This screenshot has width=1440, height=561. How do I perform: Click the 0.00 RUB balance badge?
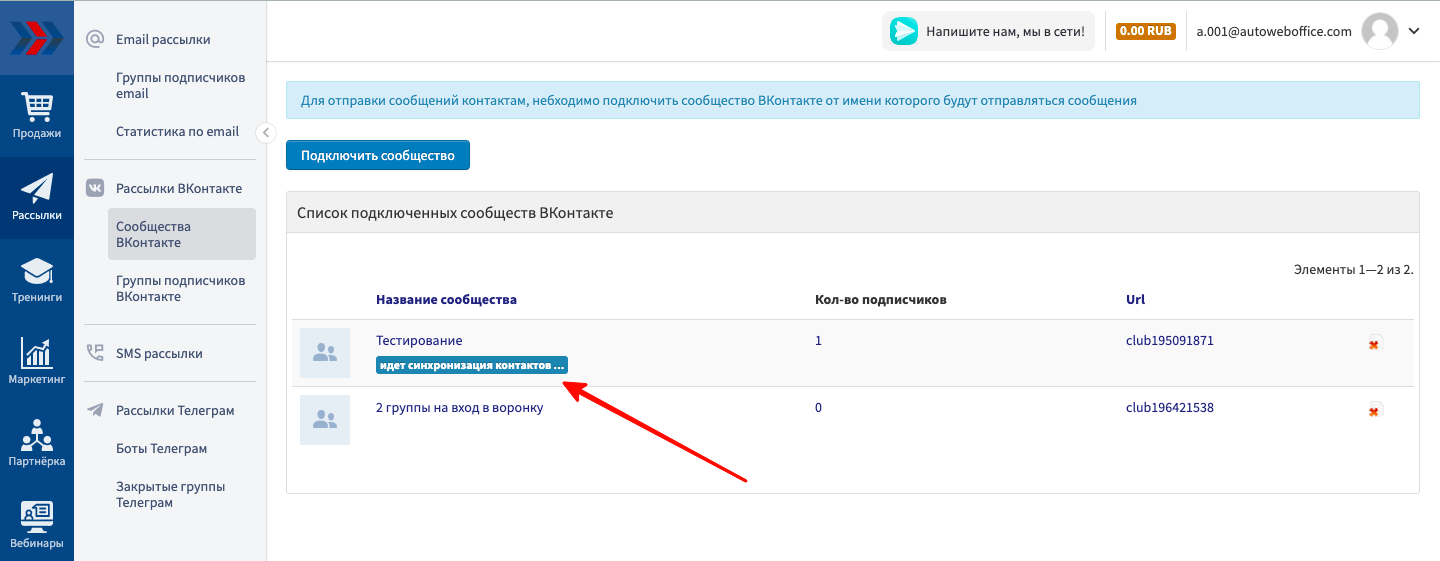click(x=1145, y=31)
